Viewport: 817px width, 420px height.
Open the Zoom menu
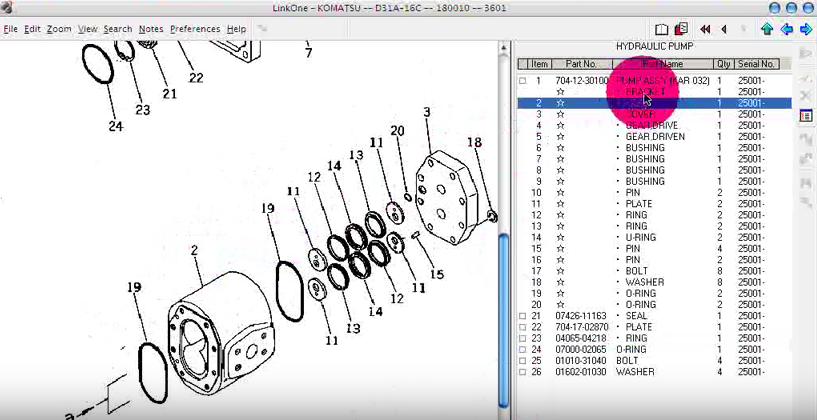click(x=59, y=29)
